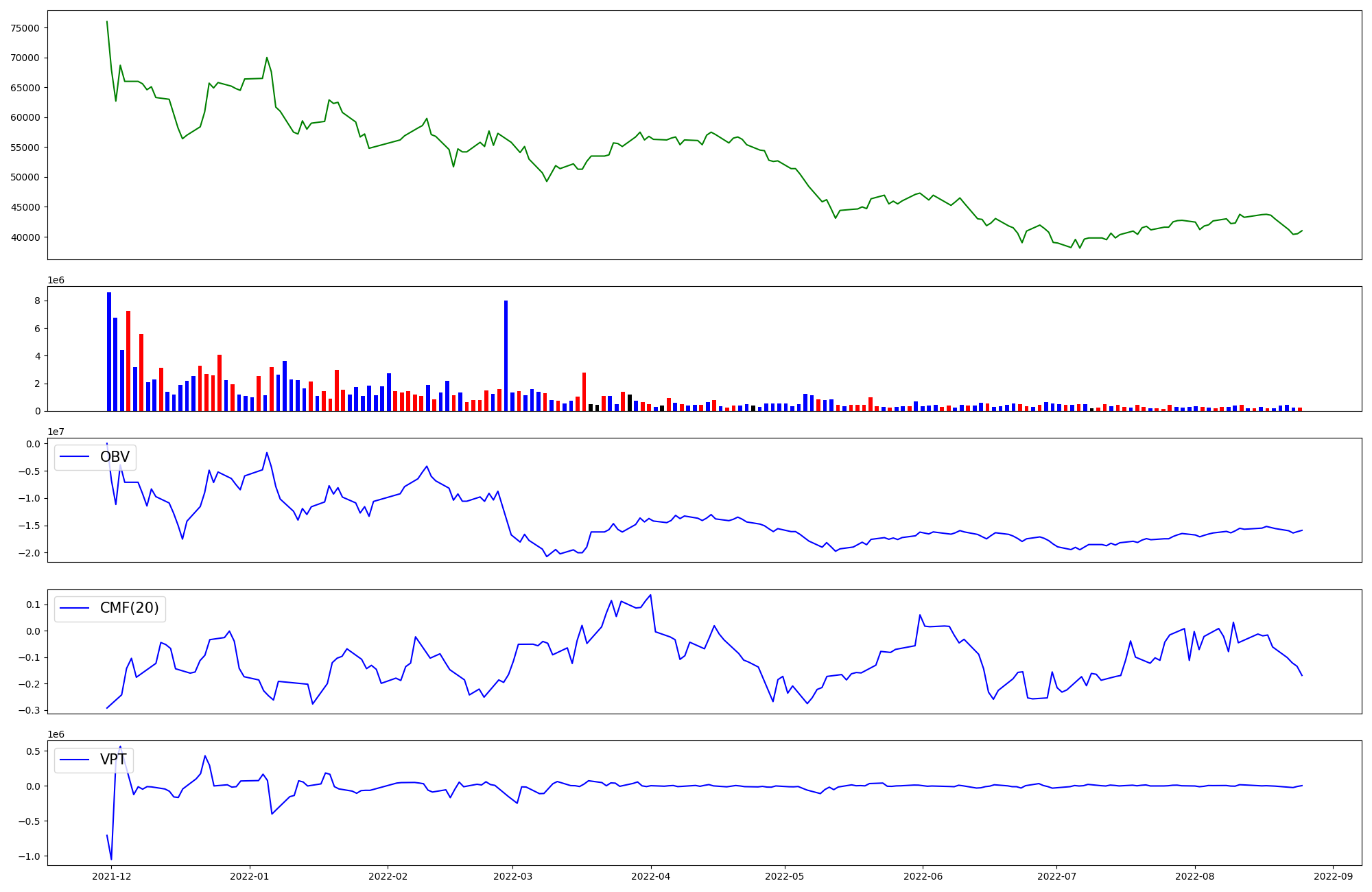This screenshot has width=1372, height=892.
Task: Click the 2021-12 x-axis date label
Action: click(111, 876)
